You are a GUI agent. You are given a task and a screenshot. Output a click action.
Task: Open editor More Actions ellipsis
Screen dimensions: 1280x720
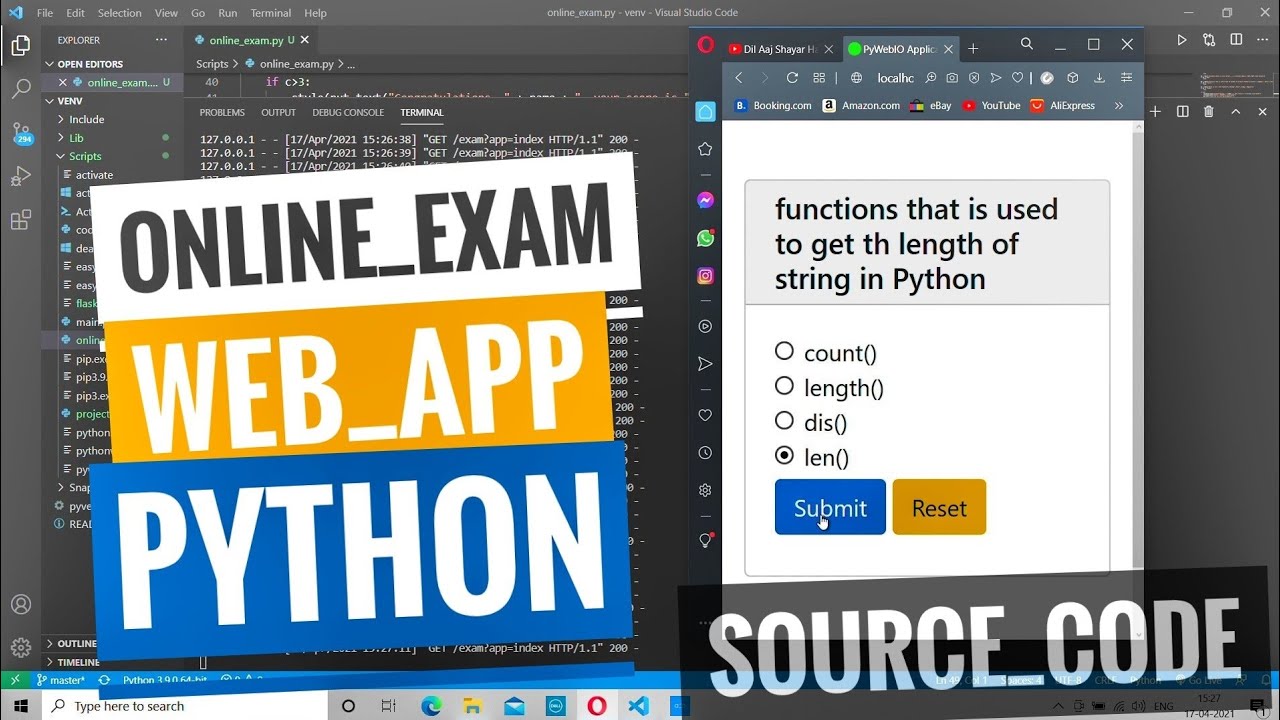(x=1262, y=40)
